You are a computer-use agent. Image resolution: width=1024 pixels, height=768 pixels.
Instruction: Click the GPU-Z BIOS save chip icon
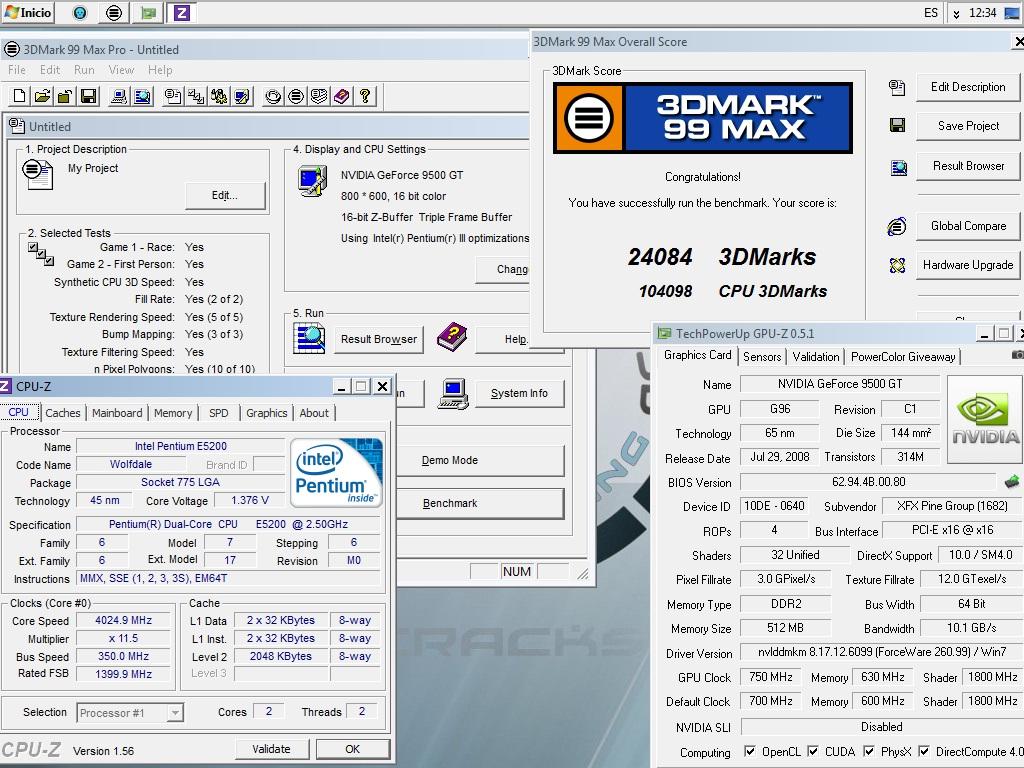pyautogui.click(x=1011, y=482)
